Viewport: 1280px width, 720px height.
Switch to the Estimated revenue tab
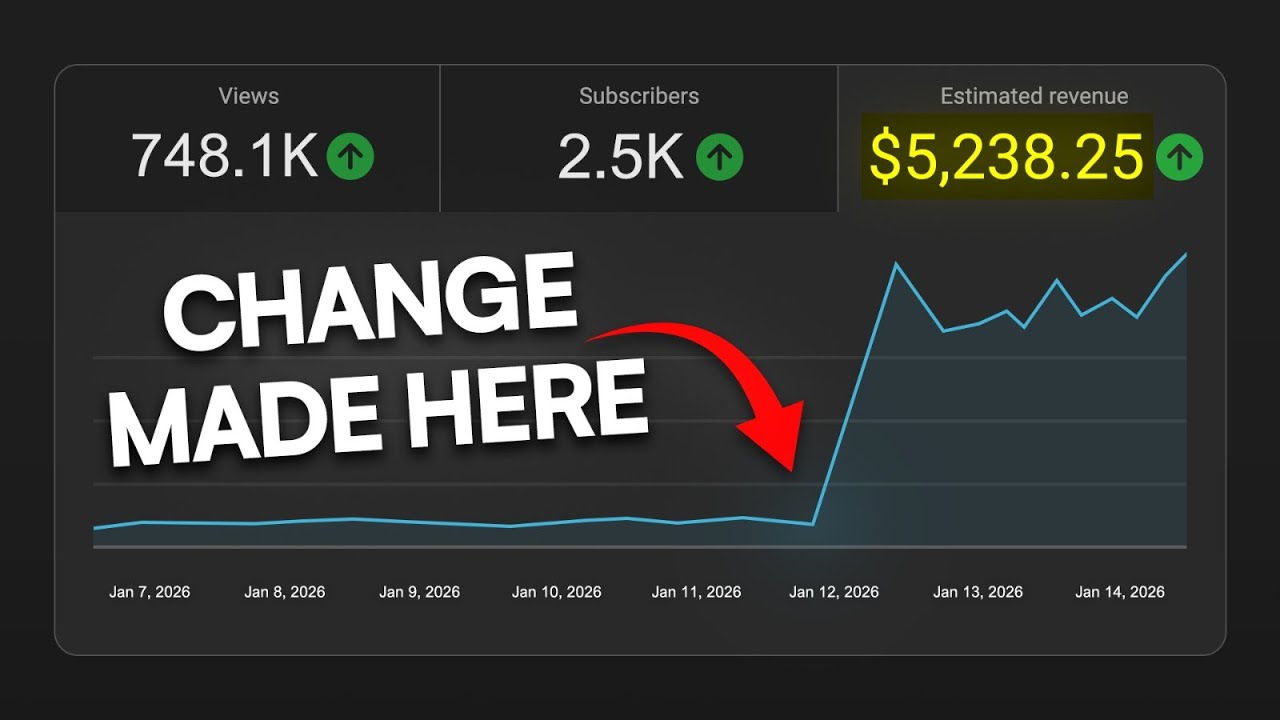pyautogui.click(x=1031, y=138)
